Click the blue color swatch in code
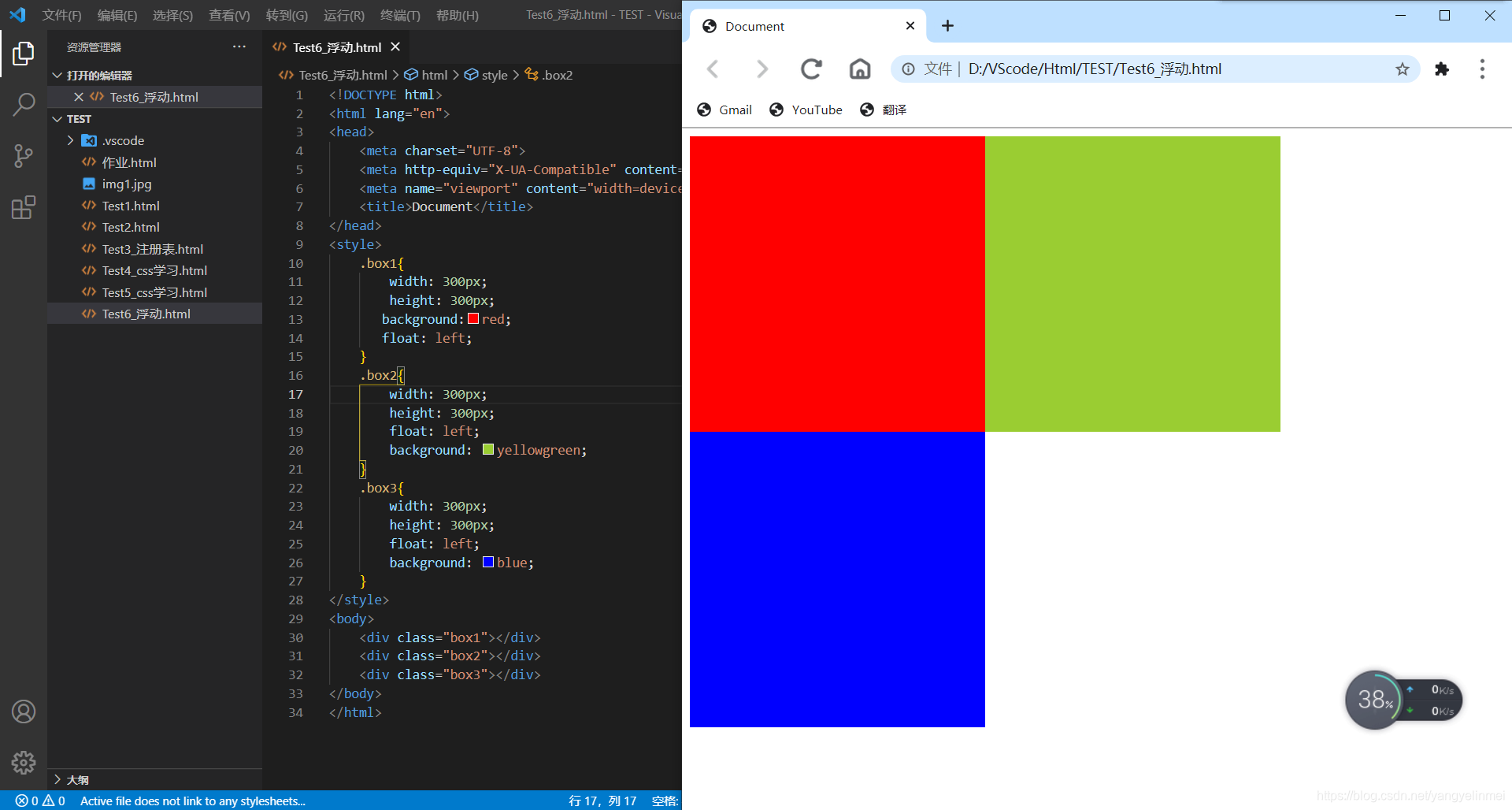Image resolution: width=1512 pixels, height=810 pixels. point(488,562)
